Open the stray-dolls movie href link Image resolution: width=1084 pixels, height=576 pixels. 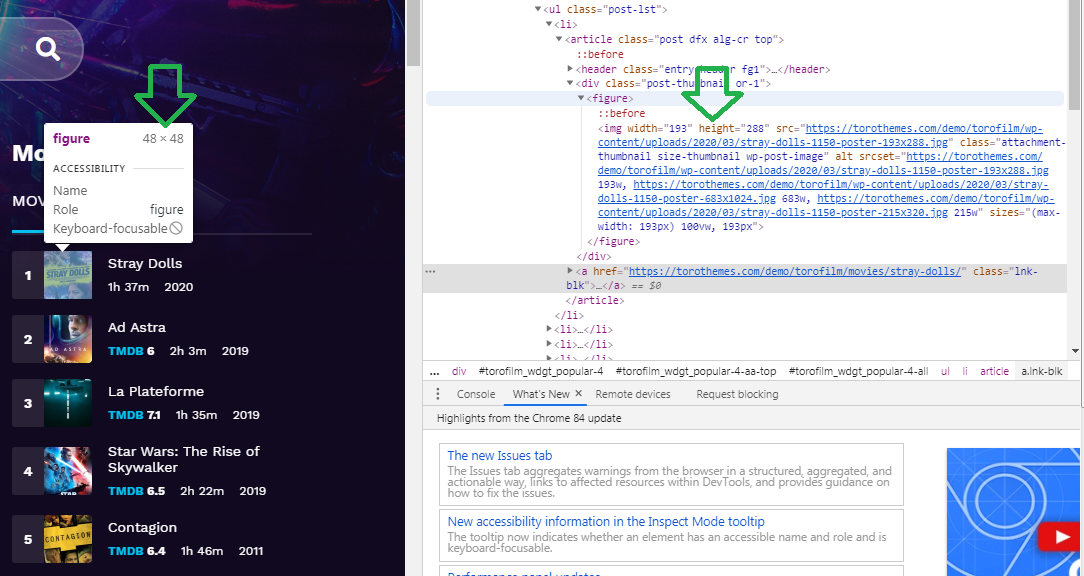click(795, 271)
